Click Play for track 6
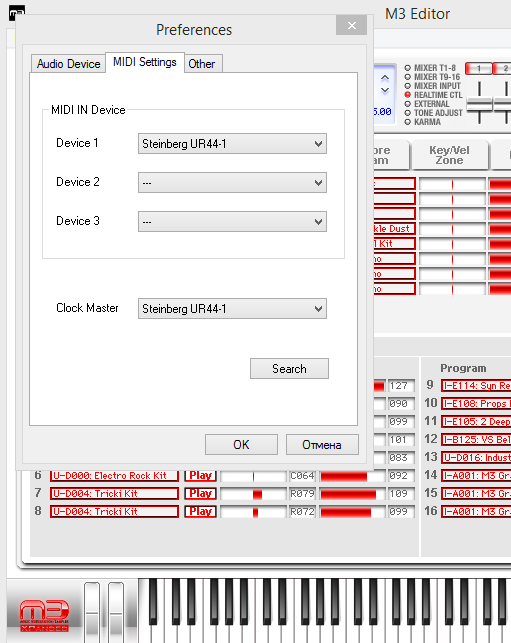This screenshot has width=511, height=643. click(x=200, y=476)
